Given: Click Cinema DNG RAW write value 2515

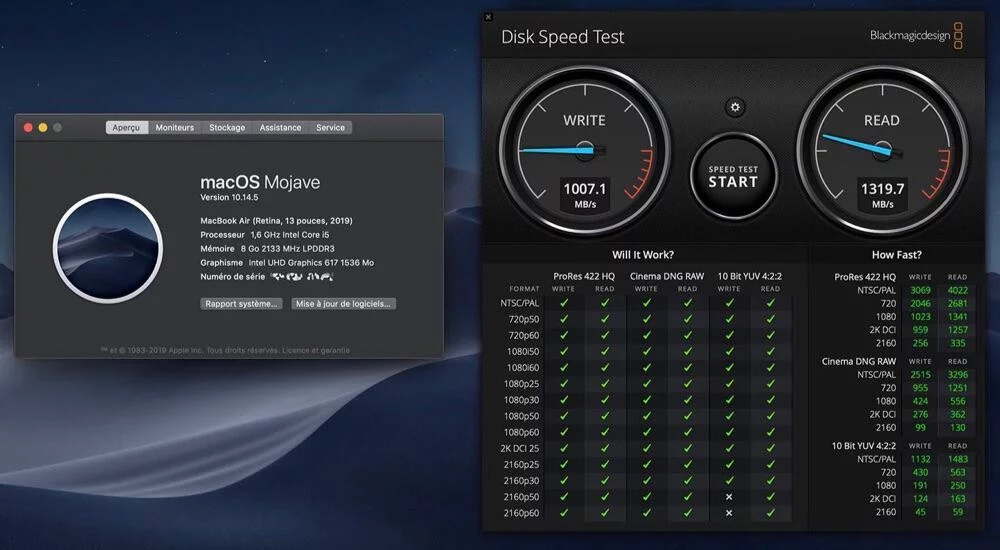Looking at the screenshot, I should coord(920,375).
